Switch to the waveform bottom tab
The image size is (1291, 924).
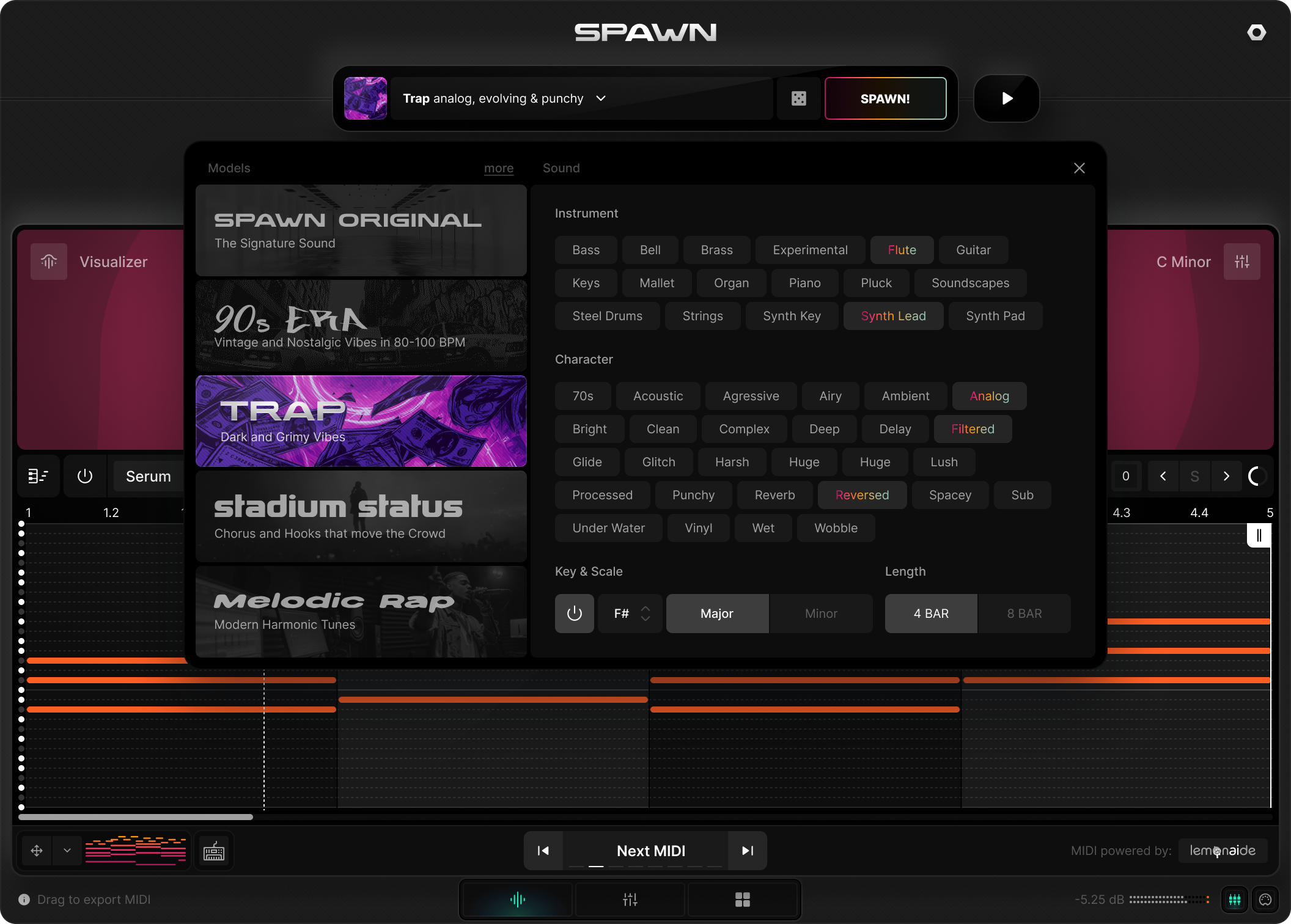[x=517, y=900]
